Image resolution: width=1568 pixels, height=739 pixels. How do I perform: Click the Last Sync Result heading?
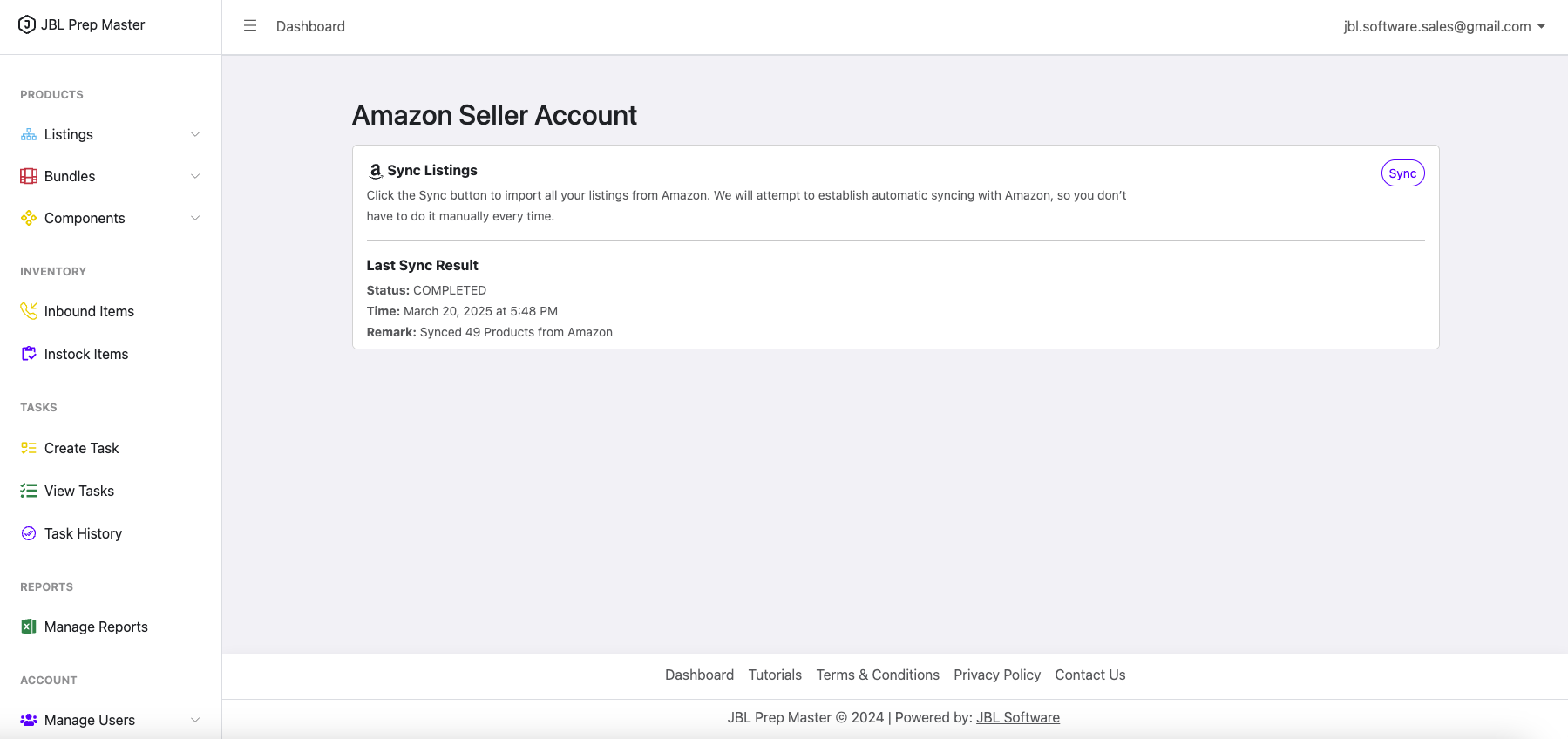[x=422, y=265]
